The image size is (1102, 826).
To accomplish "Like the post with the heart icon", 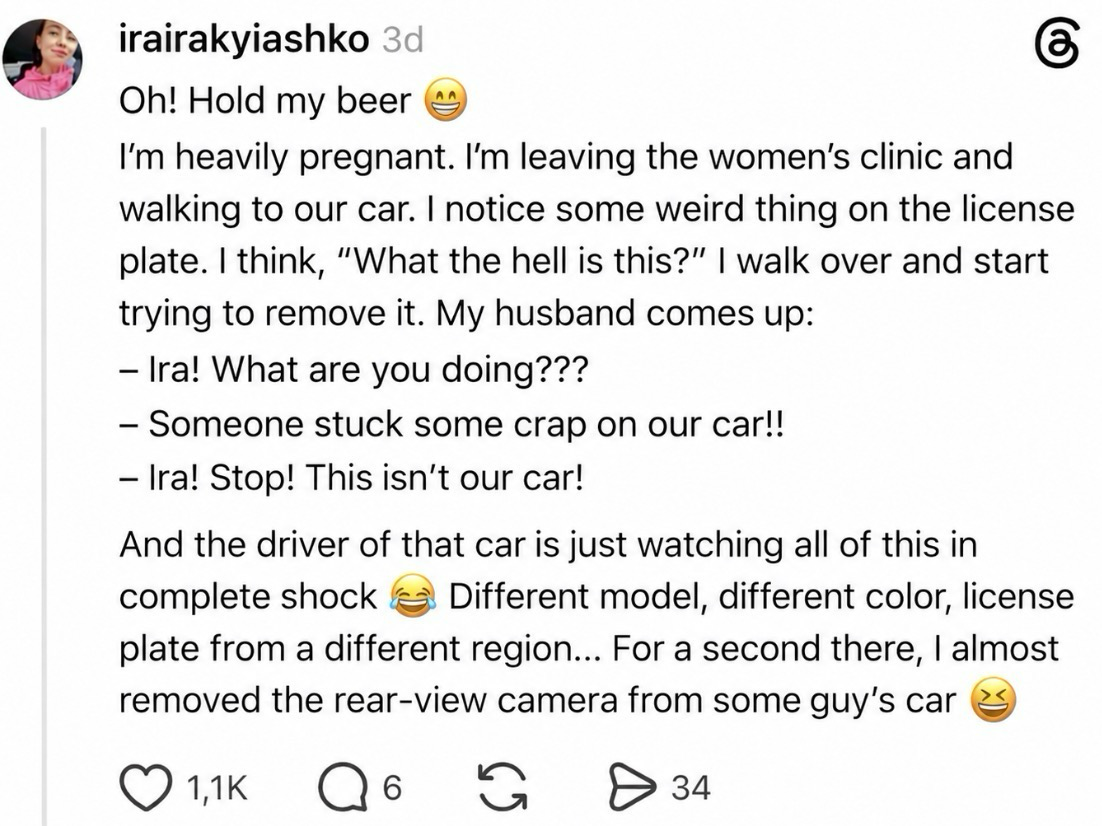I will (146, 787).
